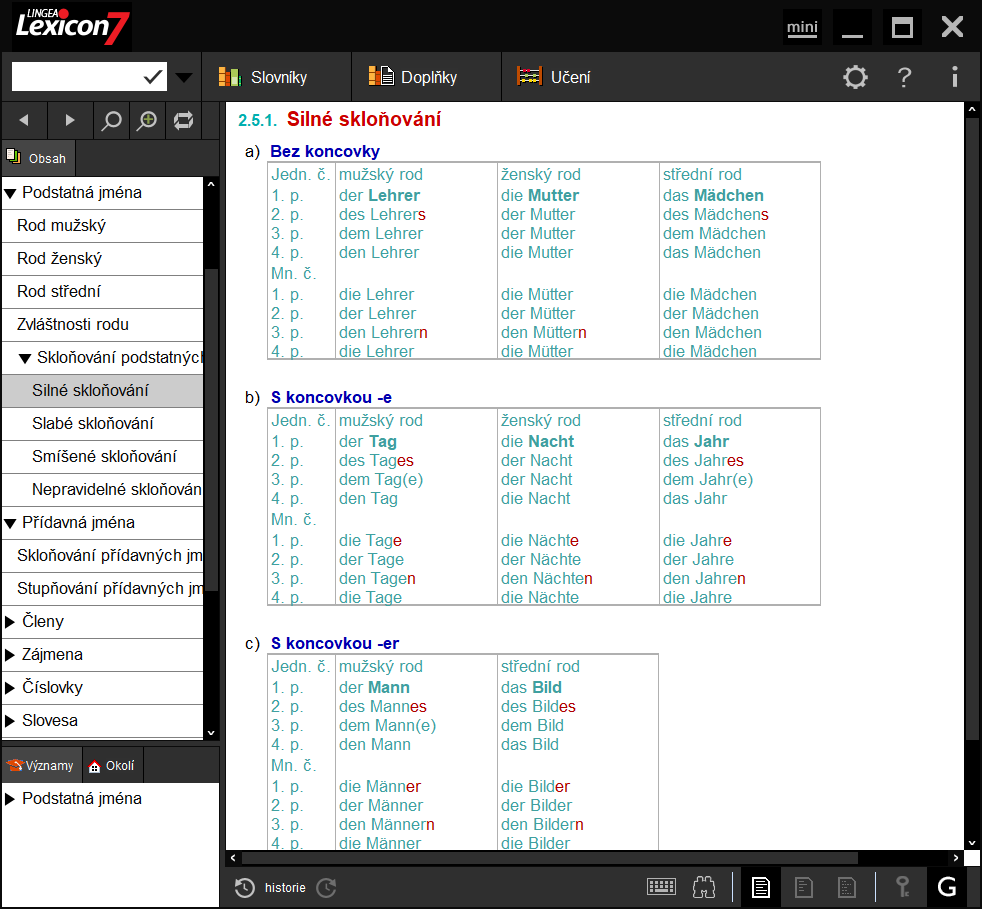Expand the Zájmena node
Image resolution: width=982 pixels, height=909 pixels.
[10, 655]
